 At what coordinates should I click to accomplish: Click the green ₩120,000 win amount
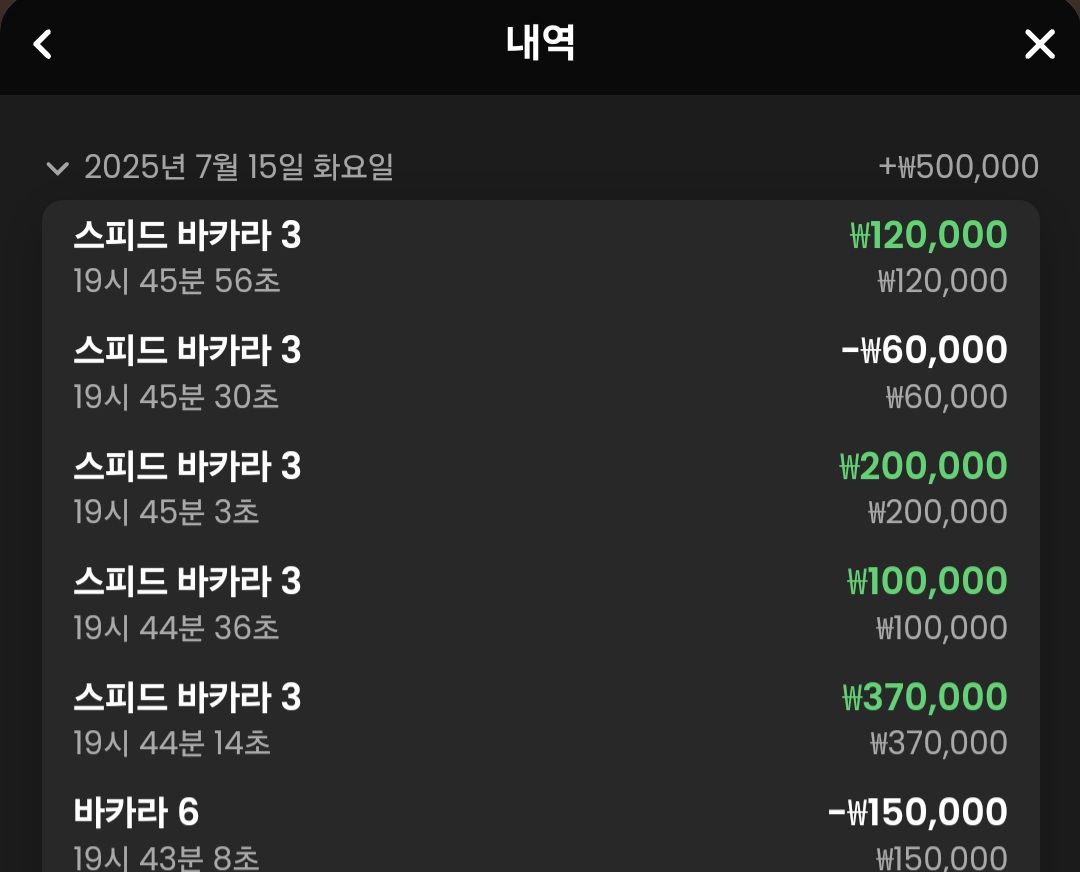pyautogui.click(x=928, y=235)
